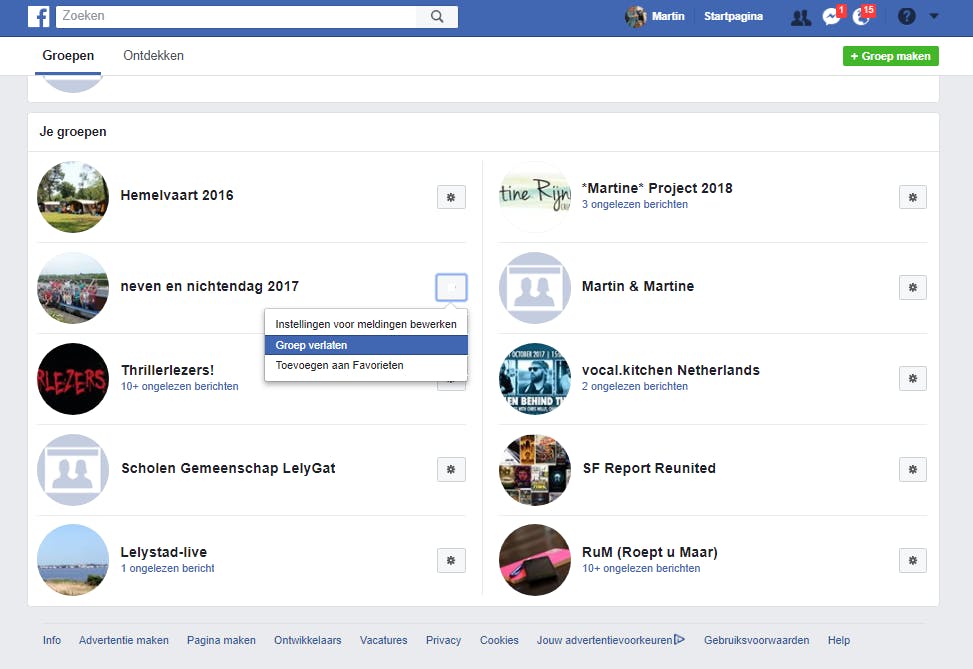Viewport: 973px width, 669px height.
Task: Switch to the Groepen tab
Action: tap(68, 56)
